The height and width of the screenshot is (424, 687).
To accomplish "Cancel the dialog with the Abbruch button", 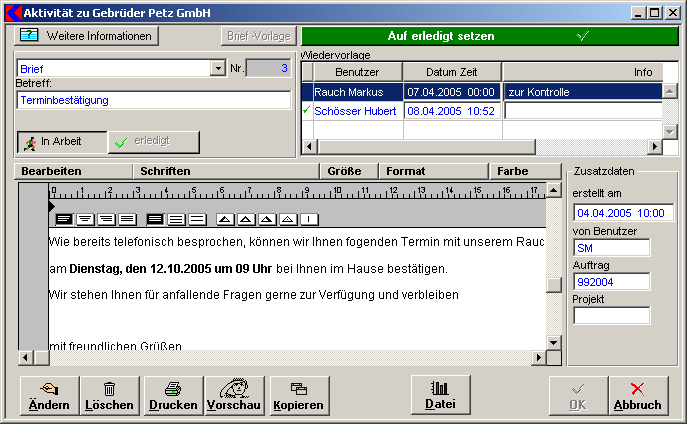I will pyautogui.click(x=638, y=395).
